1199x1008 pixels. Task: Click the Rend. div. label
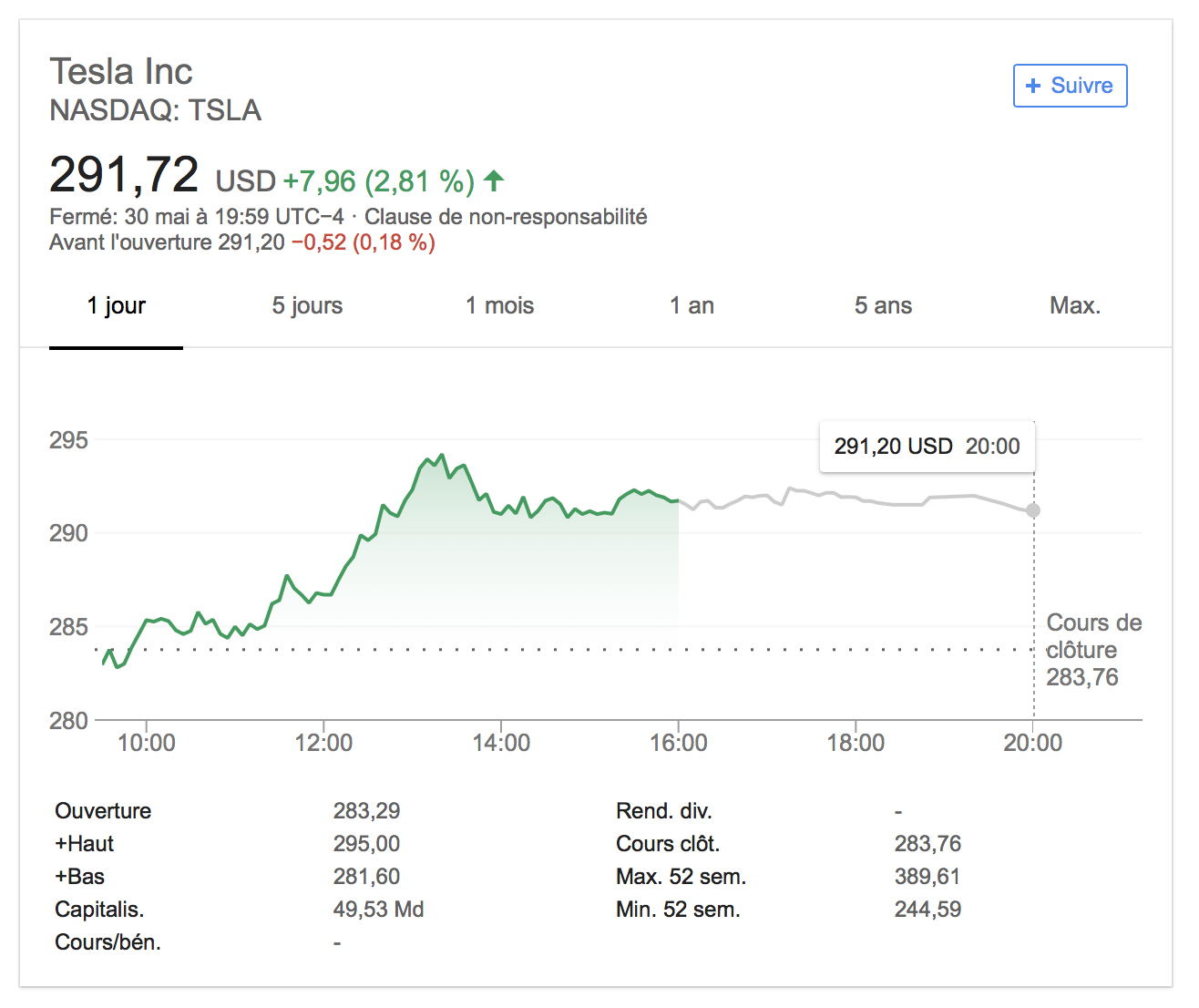pos(664,811)
